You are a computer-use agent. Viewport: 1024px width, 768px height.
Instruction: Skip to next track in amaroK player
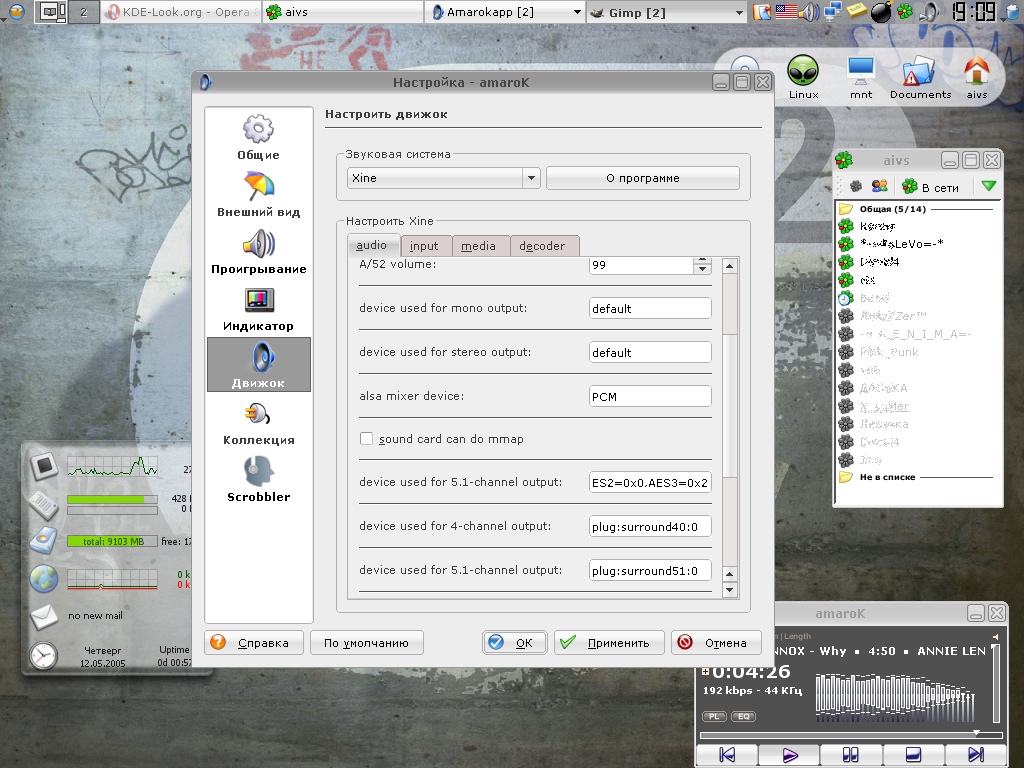click(974, 755)
